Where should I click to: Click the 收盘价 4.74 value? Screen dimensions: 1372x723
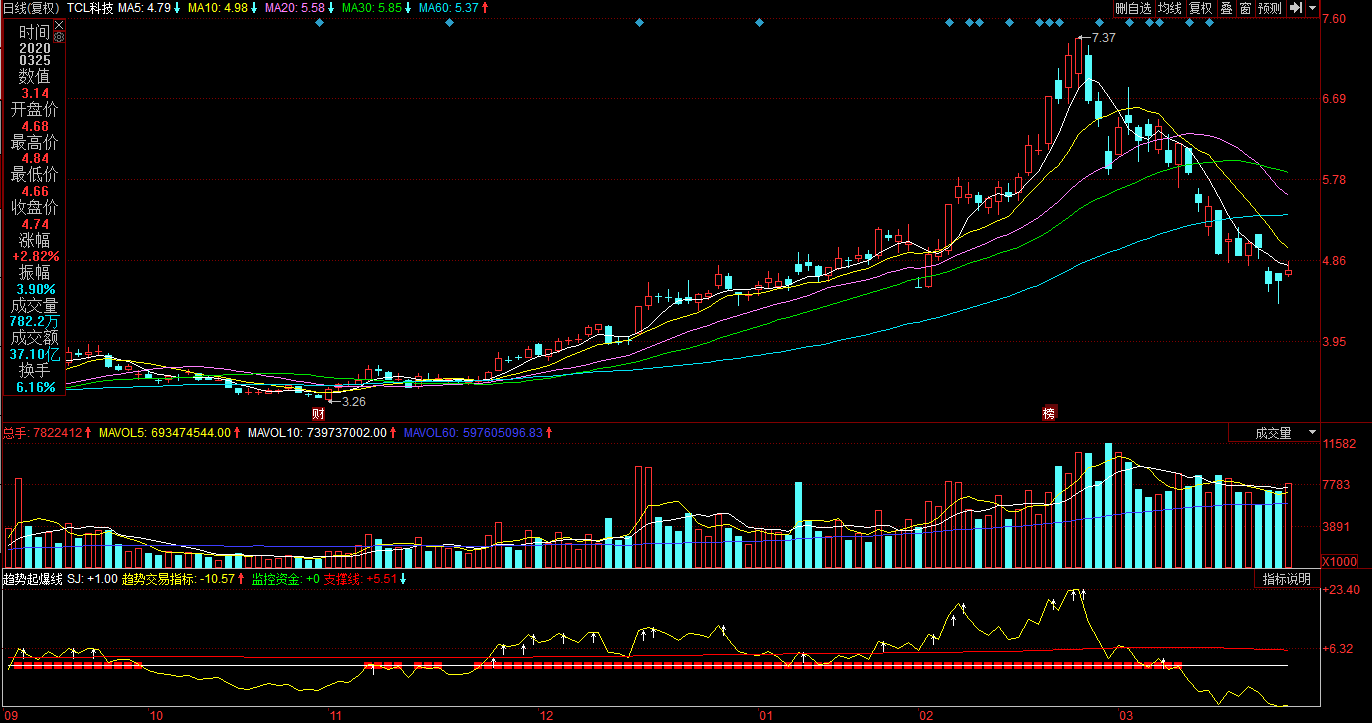(x=35, y=224)
